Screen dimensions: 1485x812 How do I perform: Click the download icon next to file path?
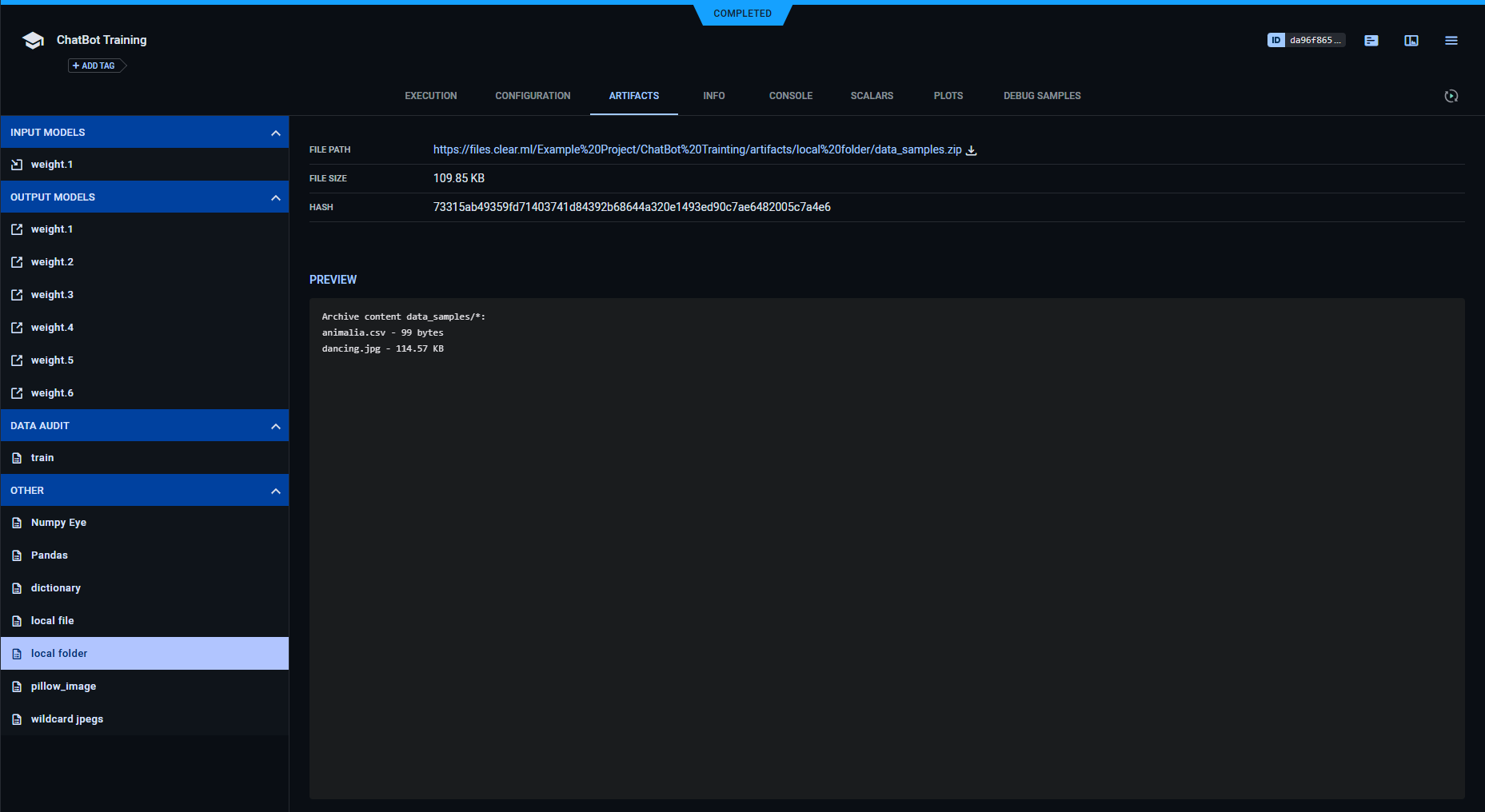[x=972, y=150]
